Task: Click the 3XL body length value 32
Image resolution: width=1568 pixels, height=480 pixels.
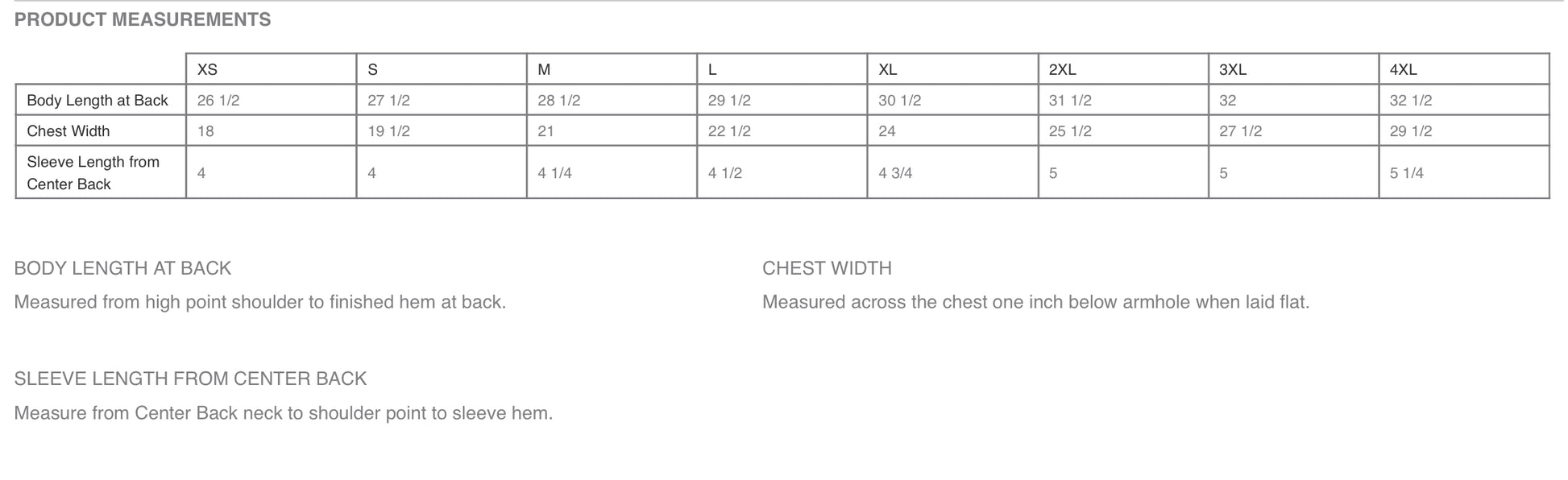Action: 1227,101
